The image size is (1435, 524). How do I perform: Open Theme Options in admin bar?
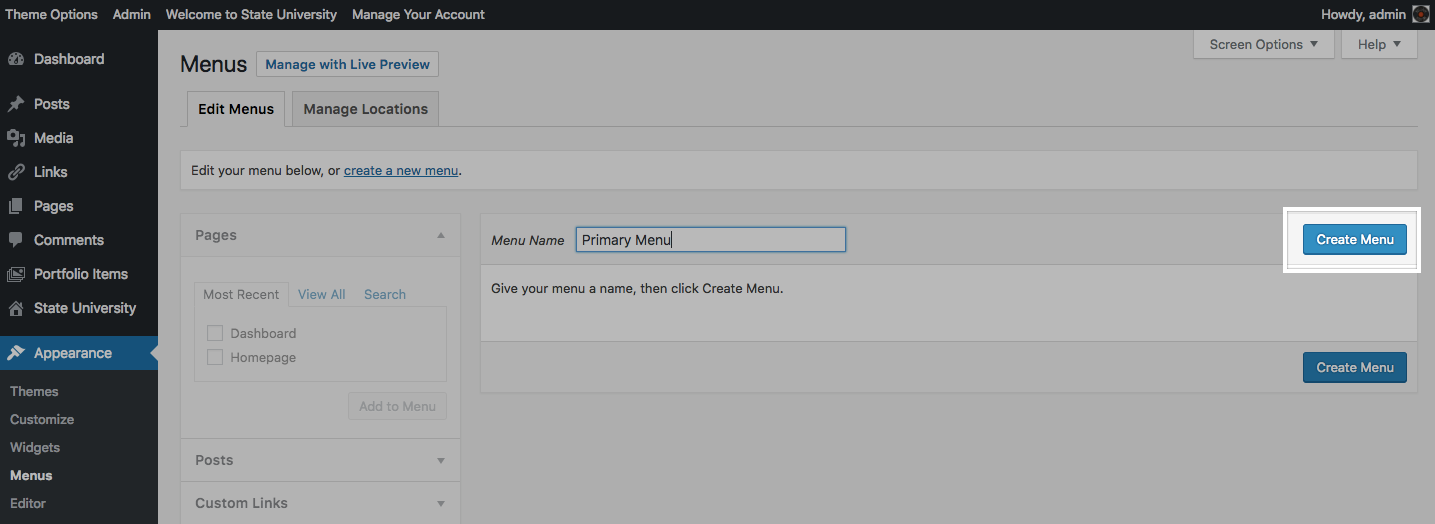coord(52,14)
